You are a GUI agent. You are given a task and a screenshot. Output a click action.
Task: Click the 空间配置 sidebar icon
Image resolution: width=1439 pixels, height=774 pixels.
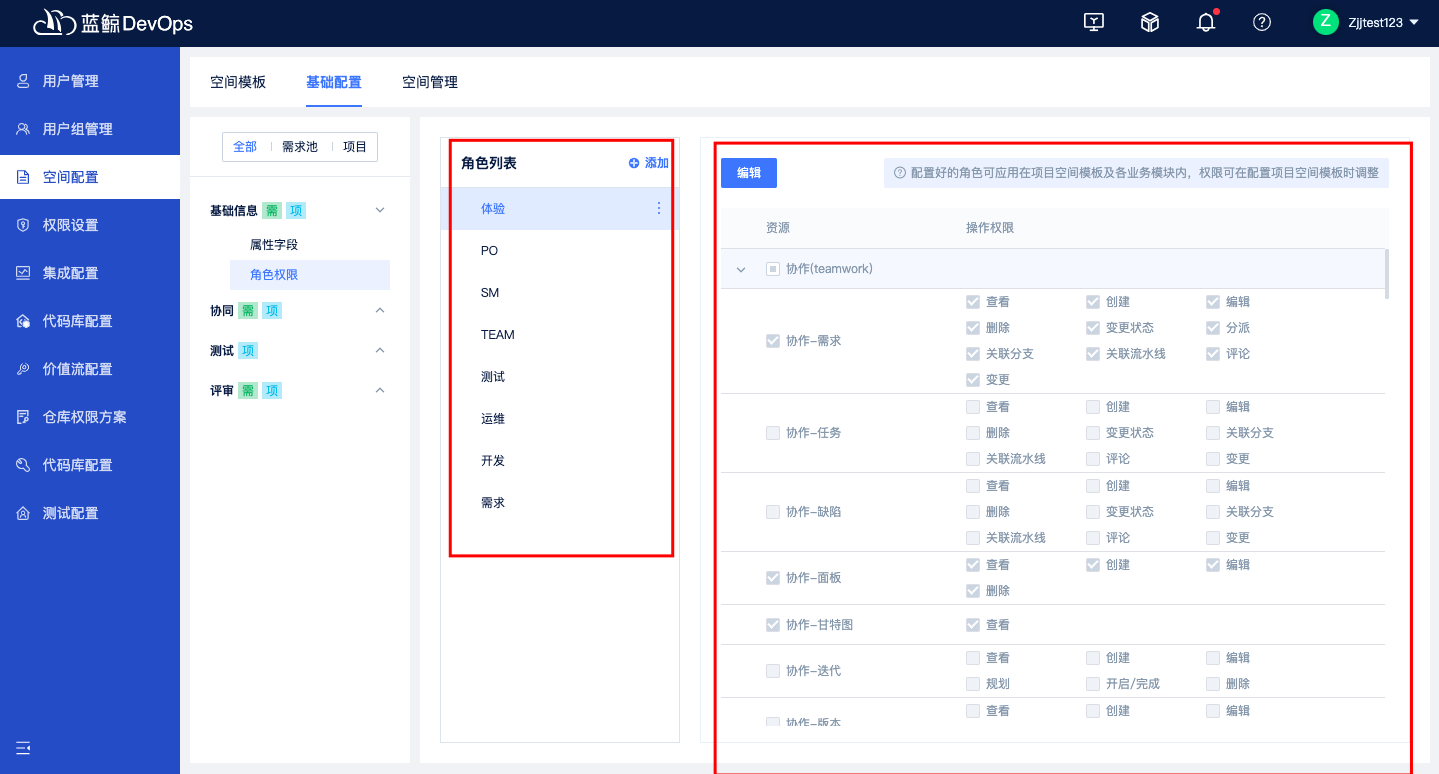tap(23, 177)
